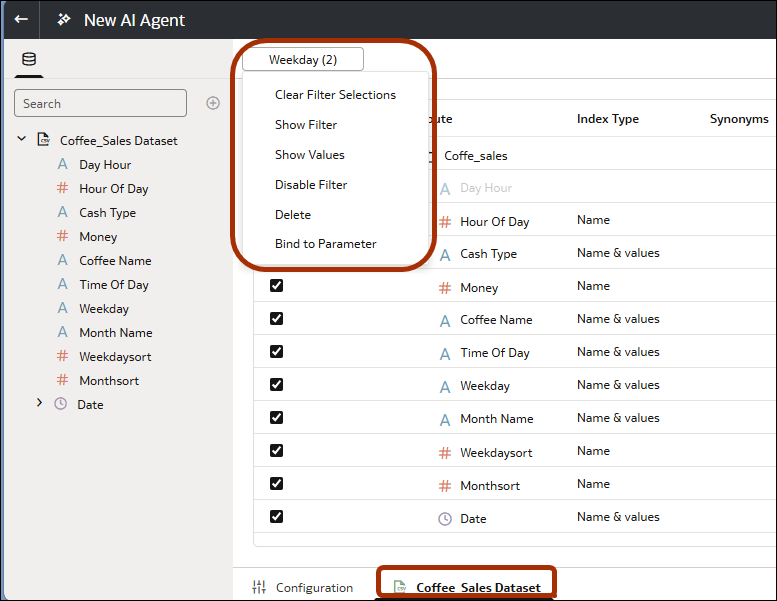
Task: Click the clock icon in Date table row
Action: 445,519
